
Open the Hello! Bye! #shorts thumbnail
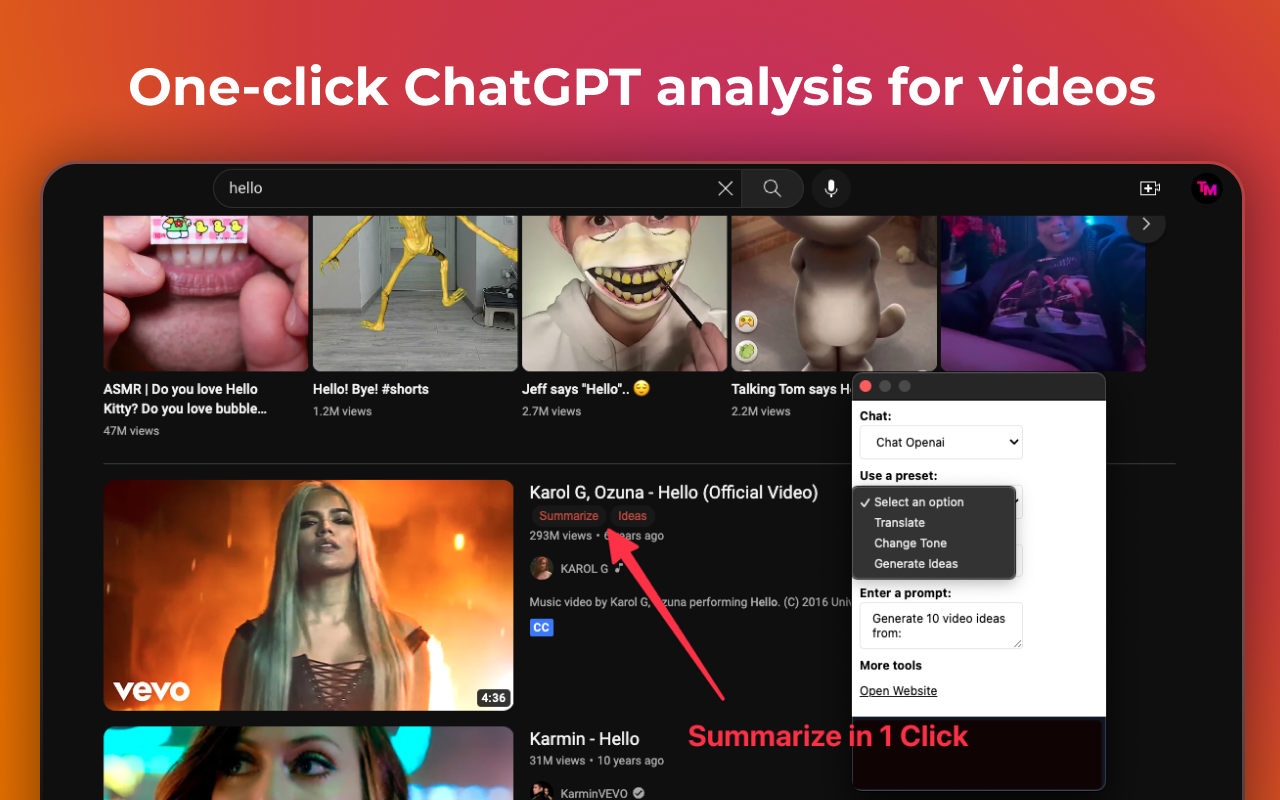point(415,293)
